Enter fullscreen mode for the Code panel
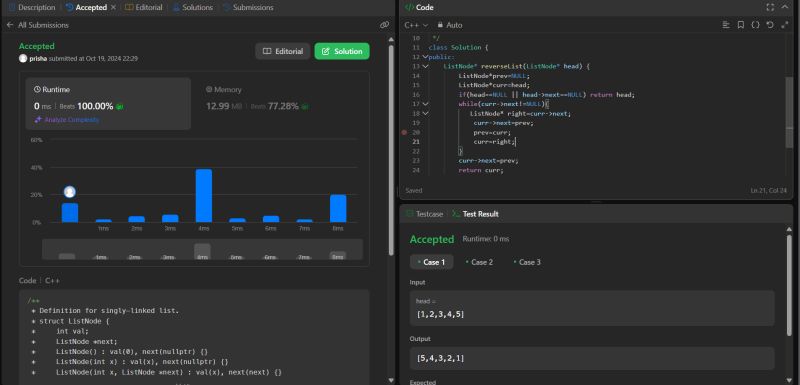Image resolution: width=800 pixels, height=385 pixels. click(770, 7)
